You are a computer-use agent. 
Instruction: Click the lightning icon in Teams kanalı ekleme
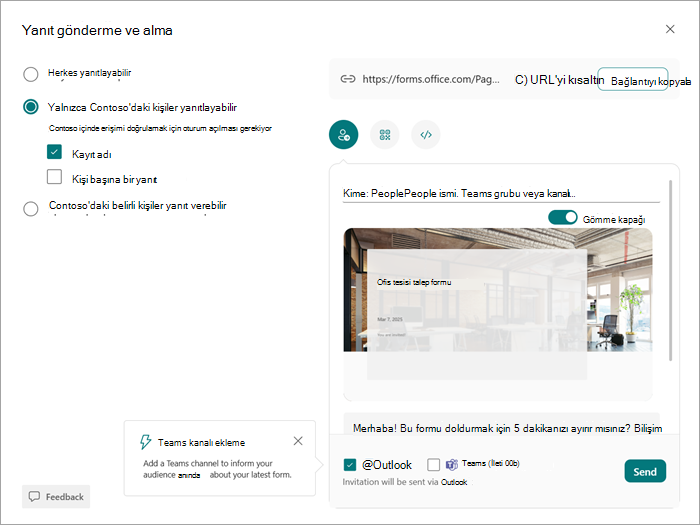coord(146,442)
